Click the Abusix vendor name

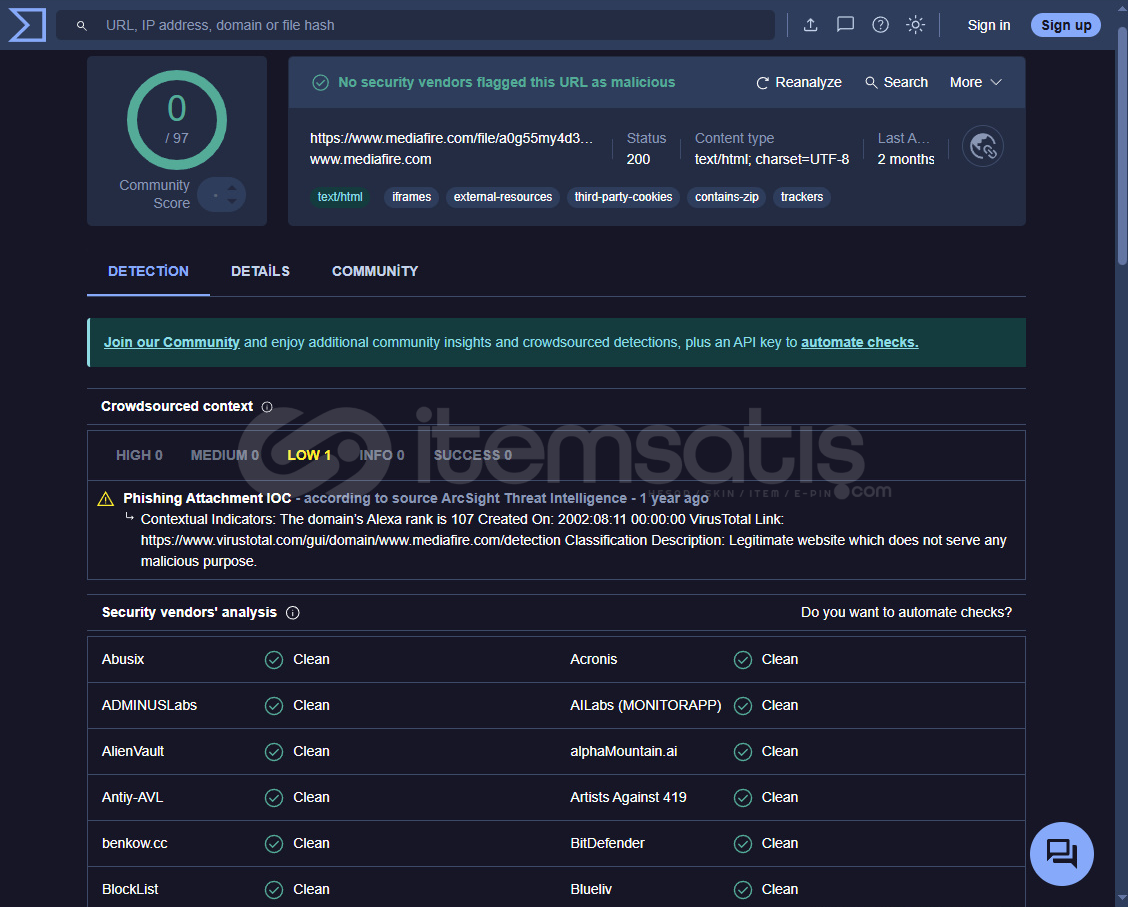pos(123,660)
